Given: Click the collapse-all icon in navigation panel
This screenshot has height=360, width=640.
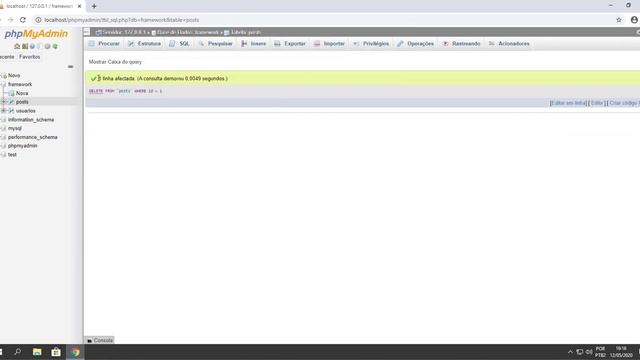Looking at the screenshot, I should pos(70,67).
